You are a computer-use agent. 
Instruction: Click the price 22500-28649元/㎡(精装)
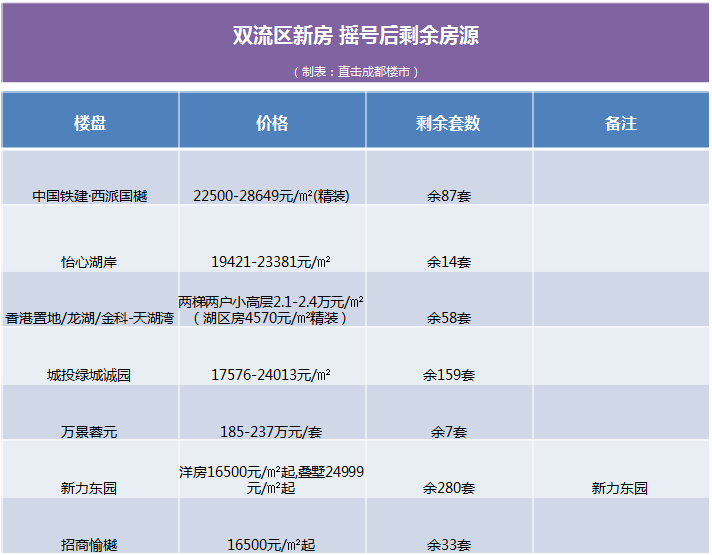coord(272,196)
